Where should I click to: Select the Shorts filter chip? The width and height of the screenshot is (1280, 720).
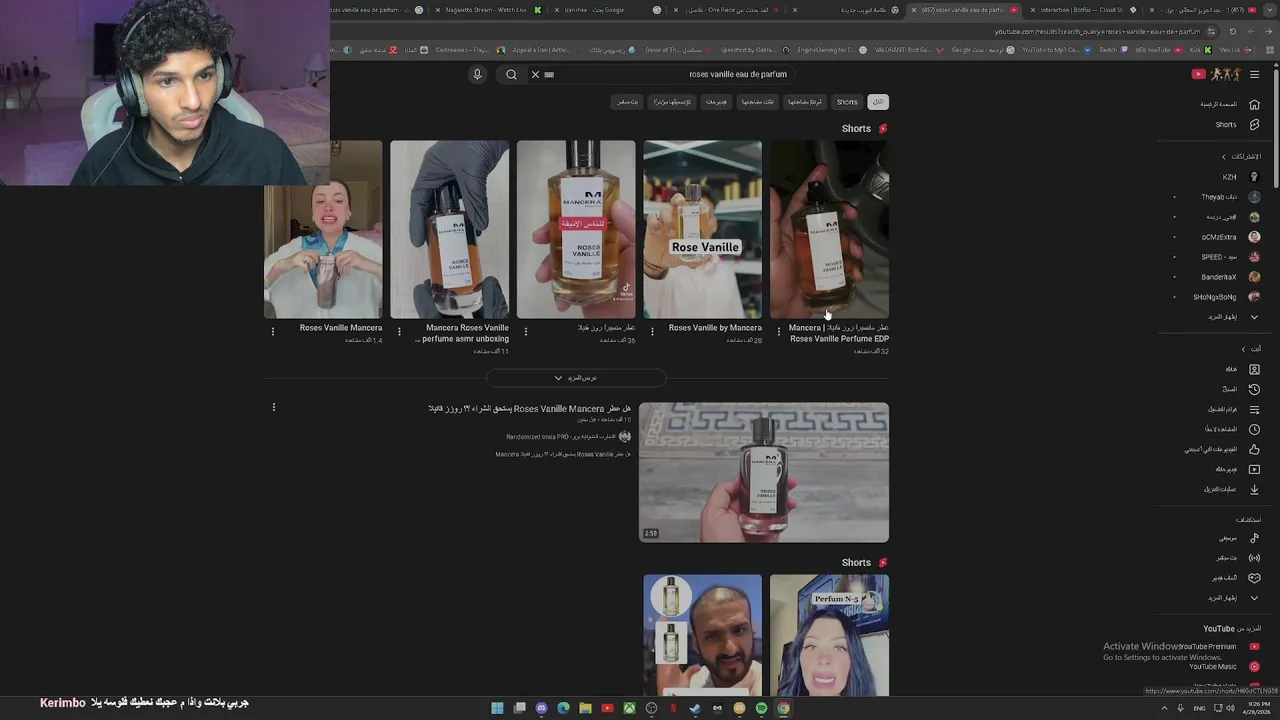[847, 102]
